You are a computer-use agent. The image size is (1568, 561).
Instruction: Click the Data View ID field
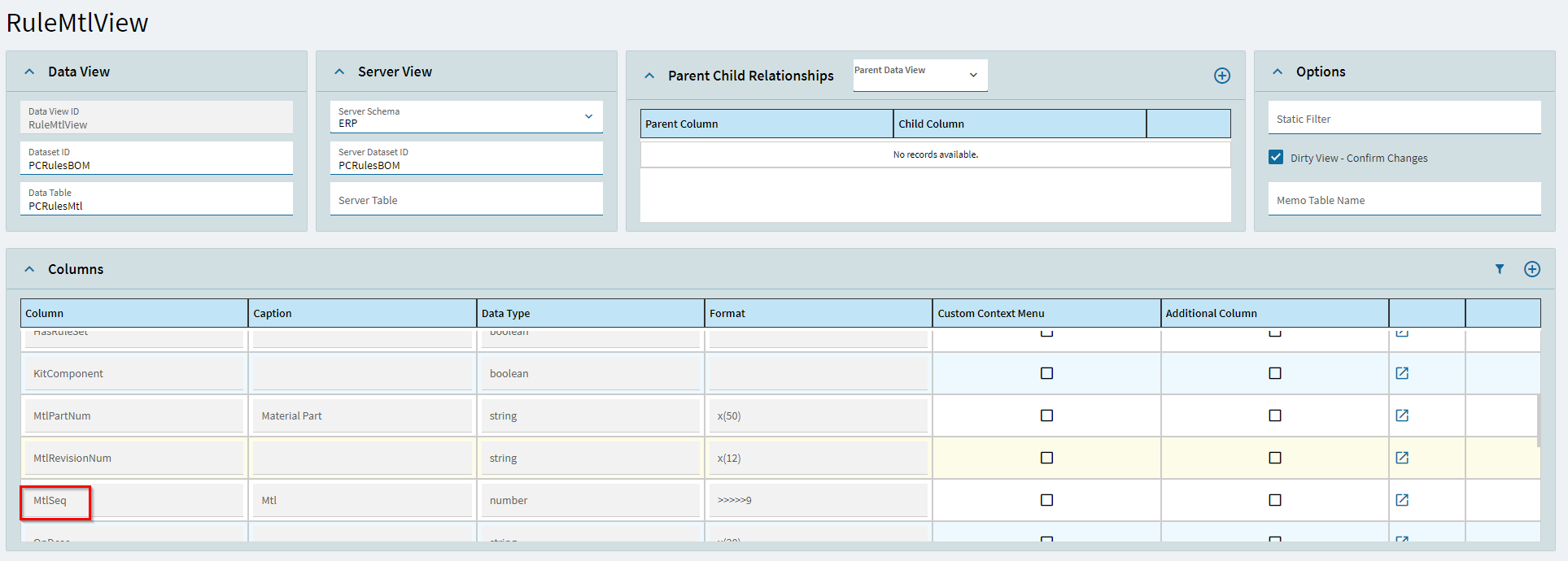point(156,117)
